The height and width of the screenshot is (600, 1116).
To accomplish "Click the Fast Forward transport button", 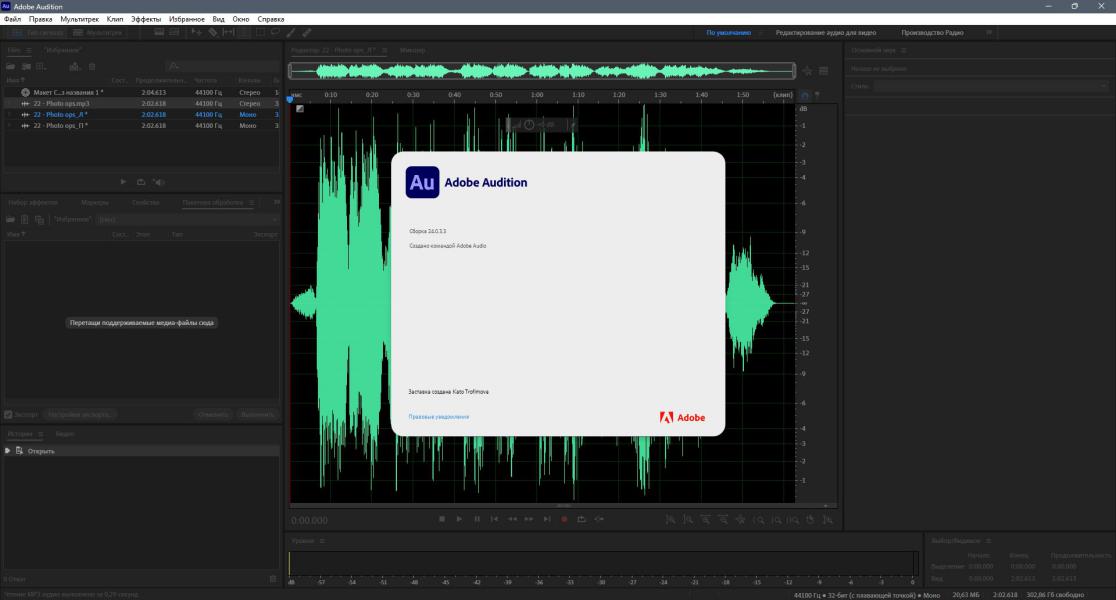I will tap(529, 520).
